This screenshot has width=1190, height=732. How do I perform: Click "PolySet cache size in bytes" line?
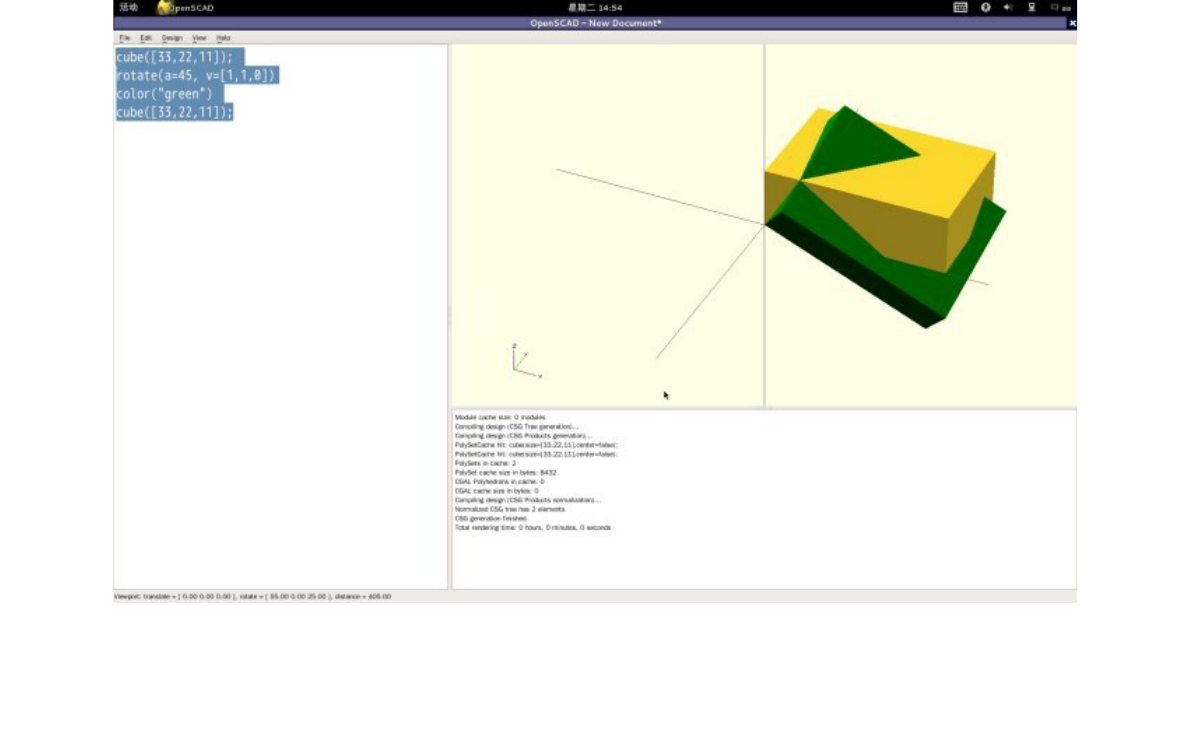505,473
